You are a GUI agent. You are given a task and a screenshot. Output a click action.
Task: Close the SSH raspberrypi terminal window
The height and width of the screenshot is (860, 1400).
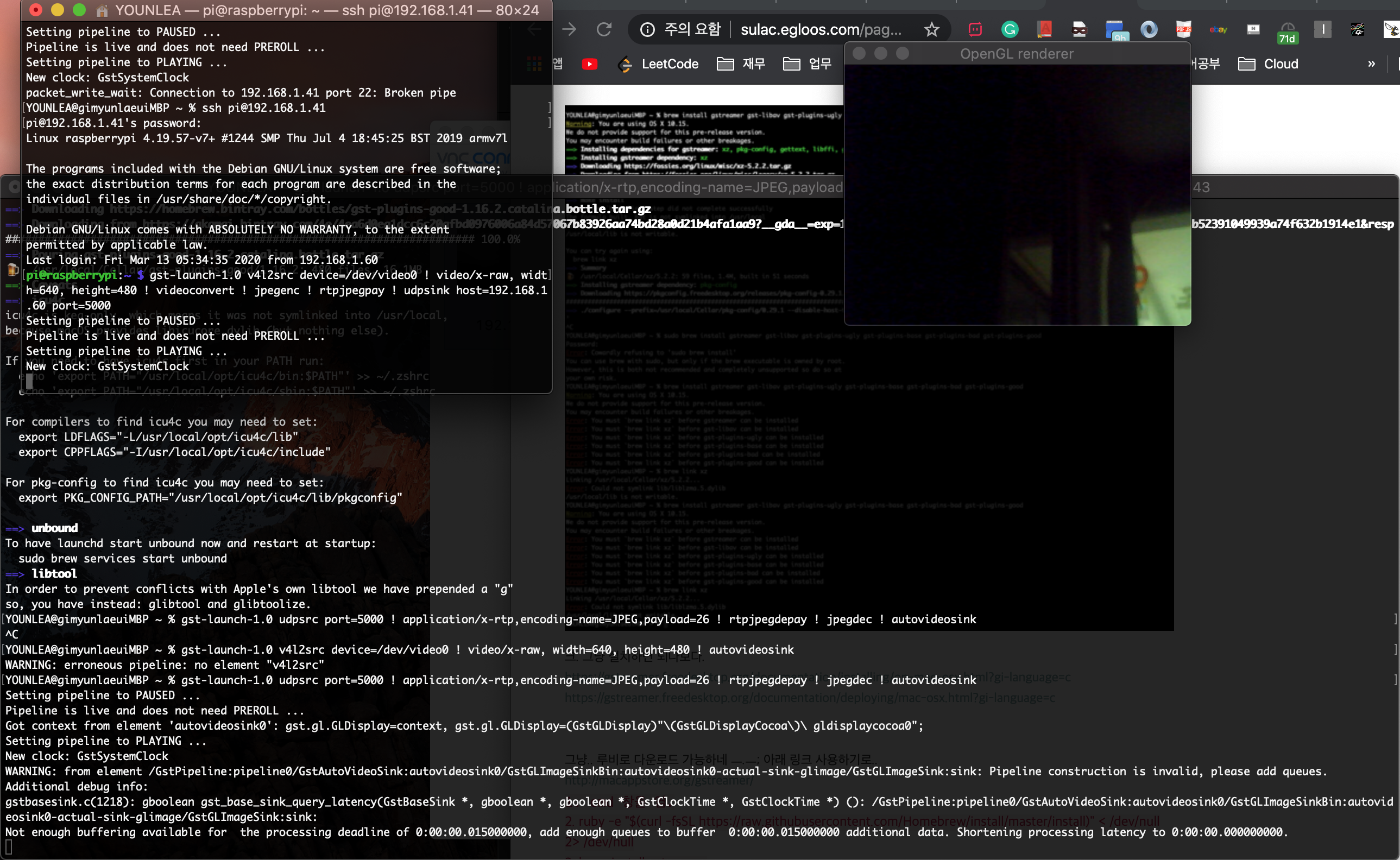tap(36, 10)
